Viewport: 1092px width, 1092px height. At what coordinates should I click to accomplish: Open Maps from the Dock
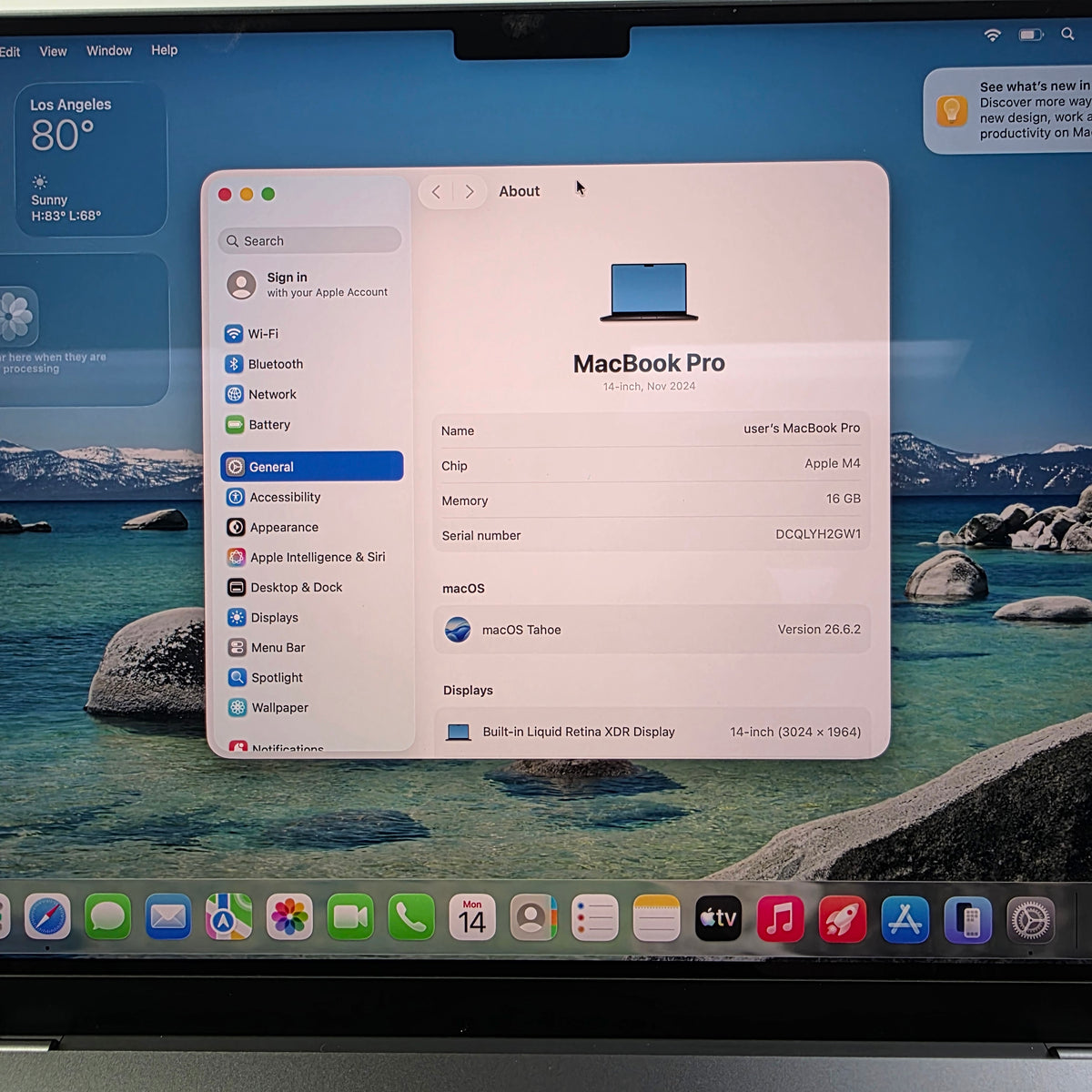pyautogui.click(x=228, y=917)
